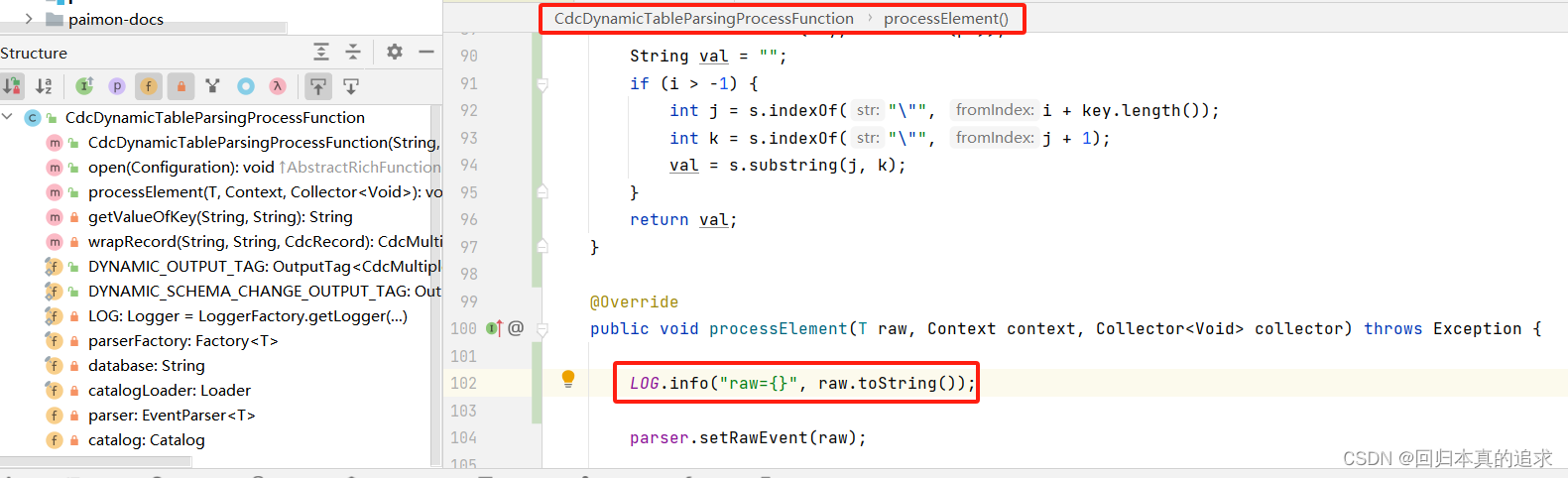Image resolution: width=1568 pixels, height=478 pixels.
Task: Select getValueOfKey(String, String): String method
Action: tap(220, 216)
